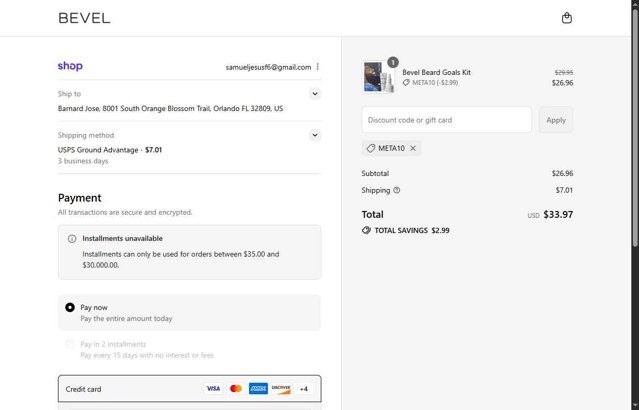The width and height of the screenshot is (639, 410).
Task: Open account options menu beside email
Action: 317,67
